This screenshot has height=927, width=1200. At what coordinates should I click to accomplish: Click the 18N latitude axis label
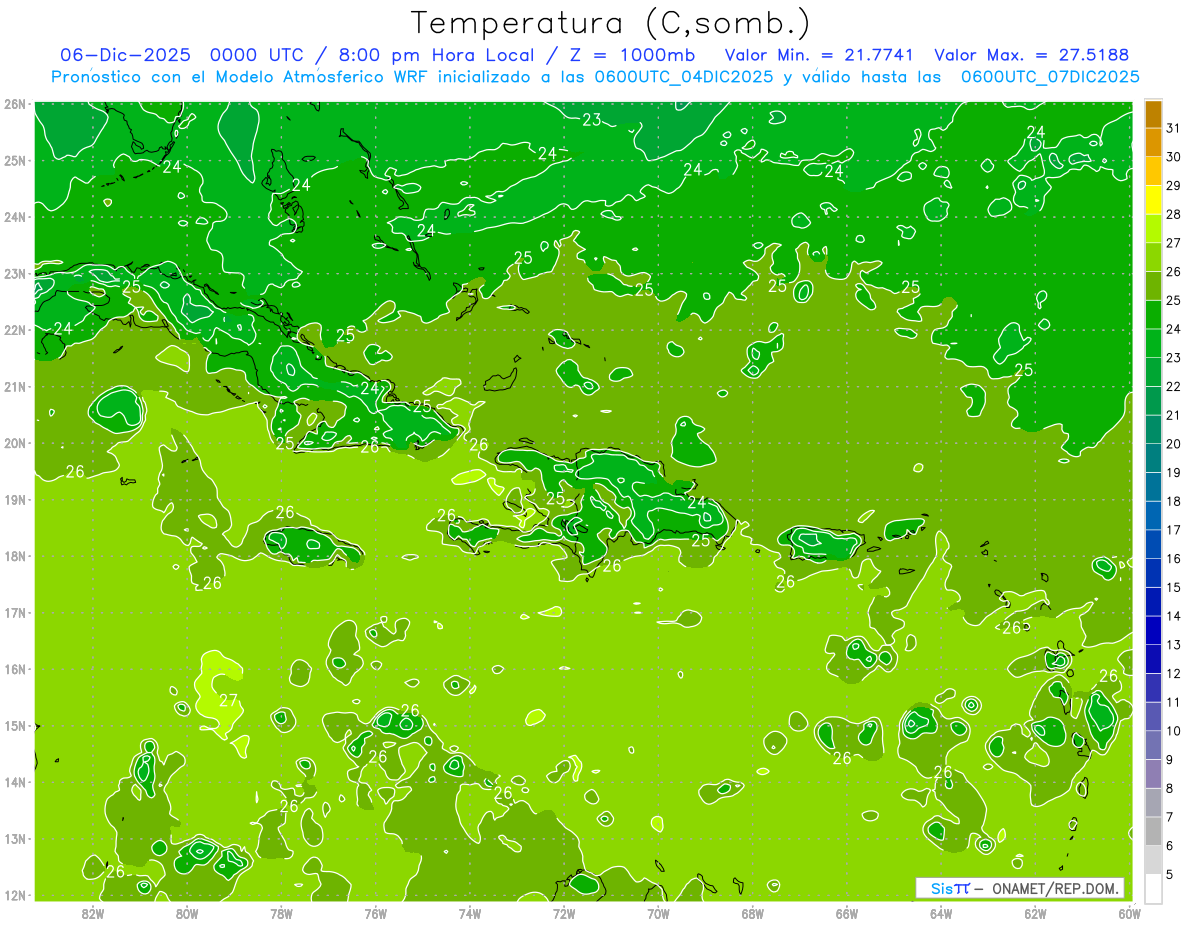pyautogui.click(x=15, y=556)
